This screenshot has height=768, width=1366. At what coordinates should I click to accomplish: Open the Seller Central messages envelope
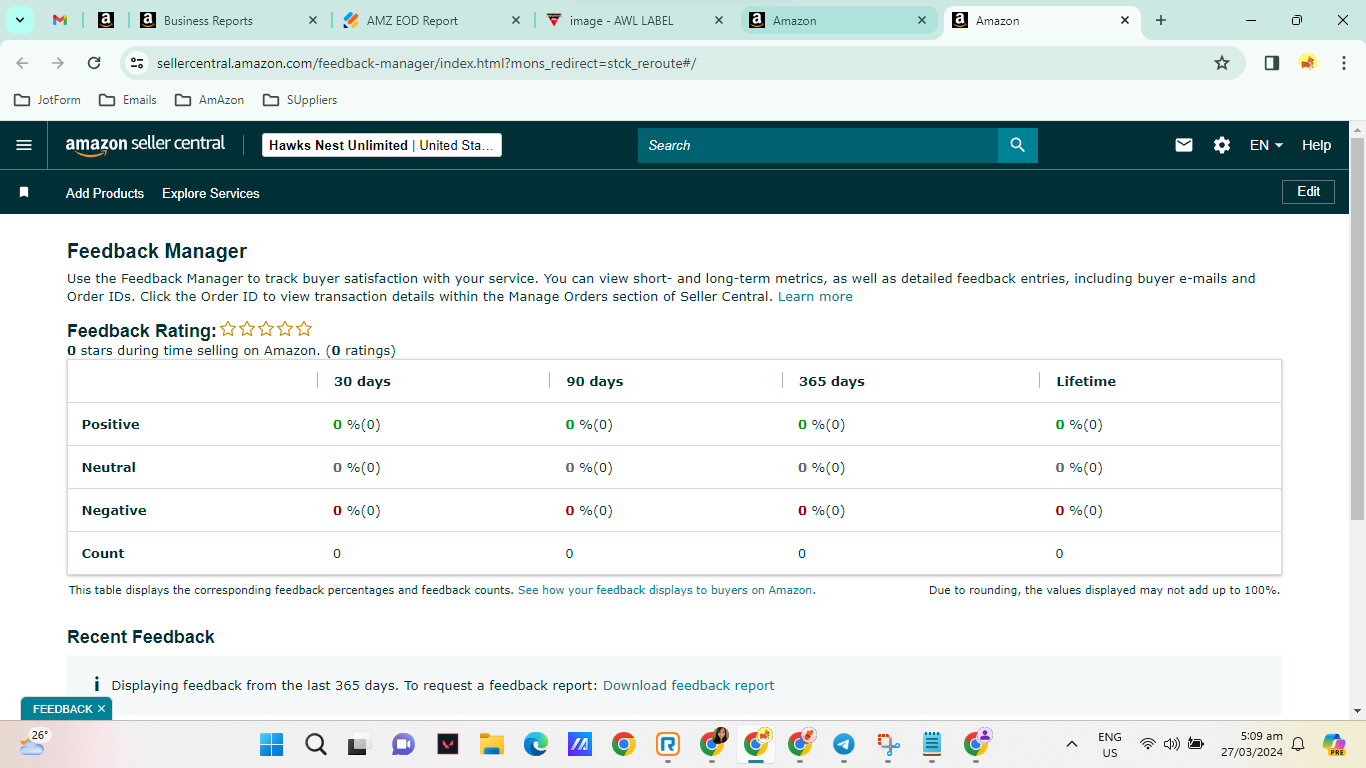click(1184, 145)
